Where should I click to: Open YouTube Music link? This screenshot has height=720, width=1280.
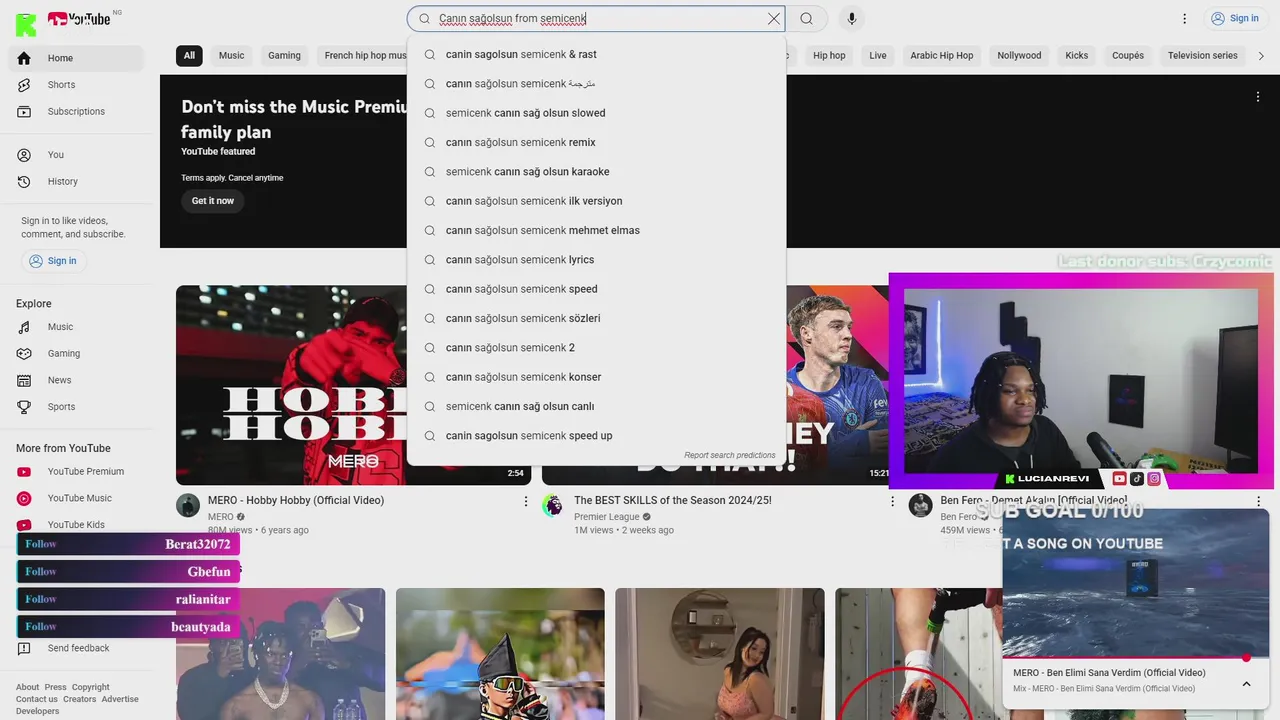pyautogui.click(x=76, y=498)
